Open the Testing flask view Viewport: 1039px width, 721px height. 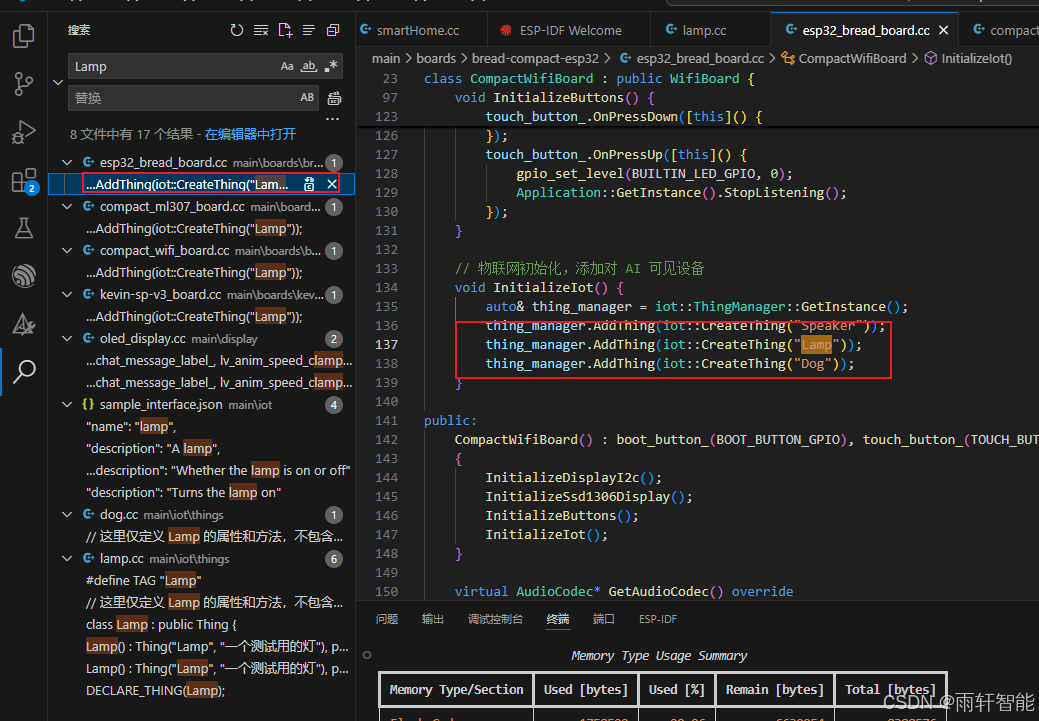pos(24,228)
